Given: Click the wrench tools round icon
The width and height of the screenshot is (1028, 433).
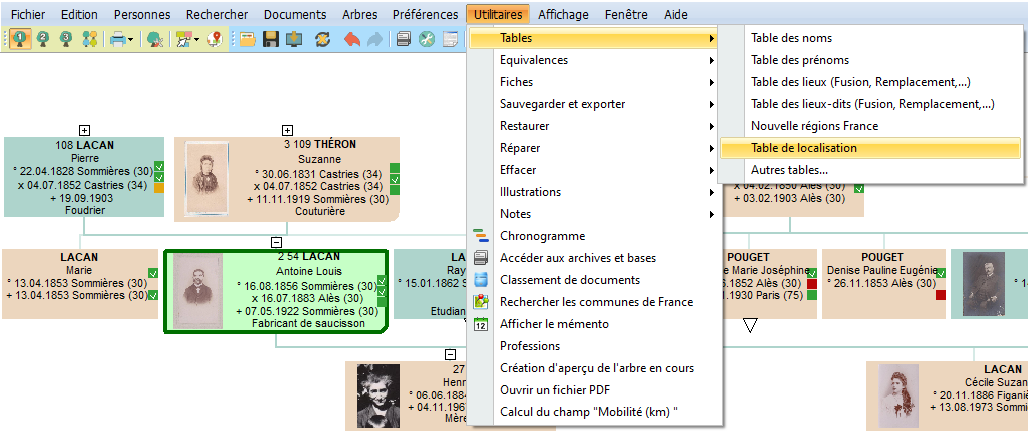Looking at the screenshot, I should pos(427,40).
